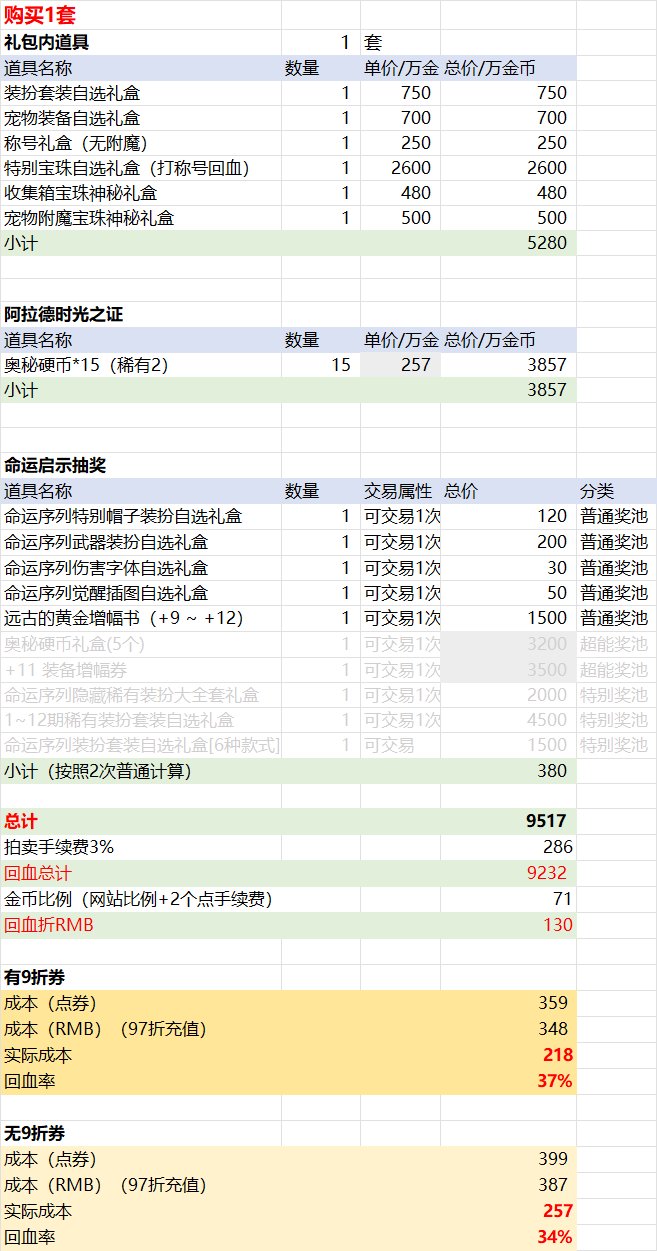The width and height of the screenshot is (657, 1251).
Task: Select the section title 无9折券
Action: (x=35, y=1133)
